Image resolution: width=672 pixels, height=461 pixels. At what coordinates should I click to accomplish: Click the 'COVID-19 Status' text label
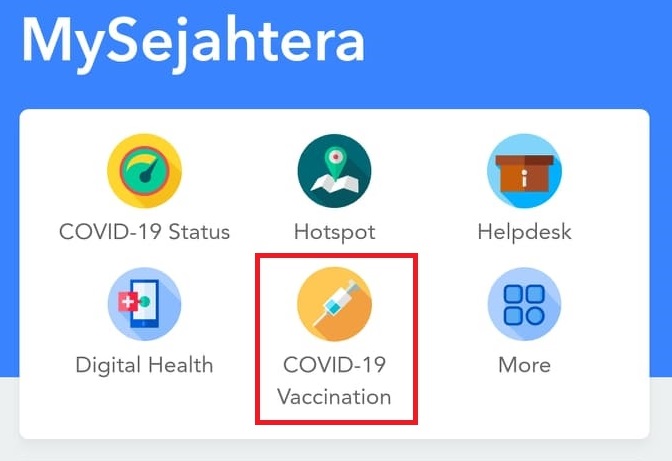[x=144, y=232]
